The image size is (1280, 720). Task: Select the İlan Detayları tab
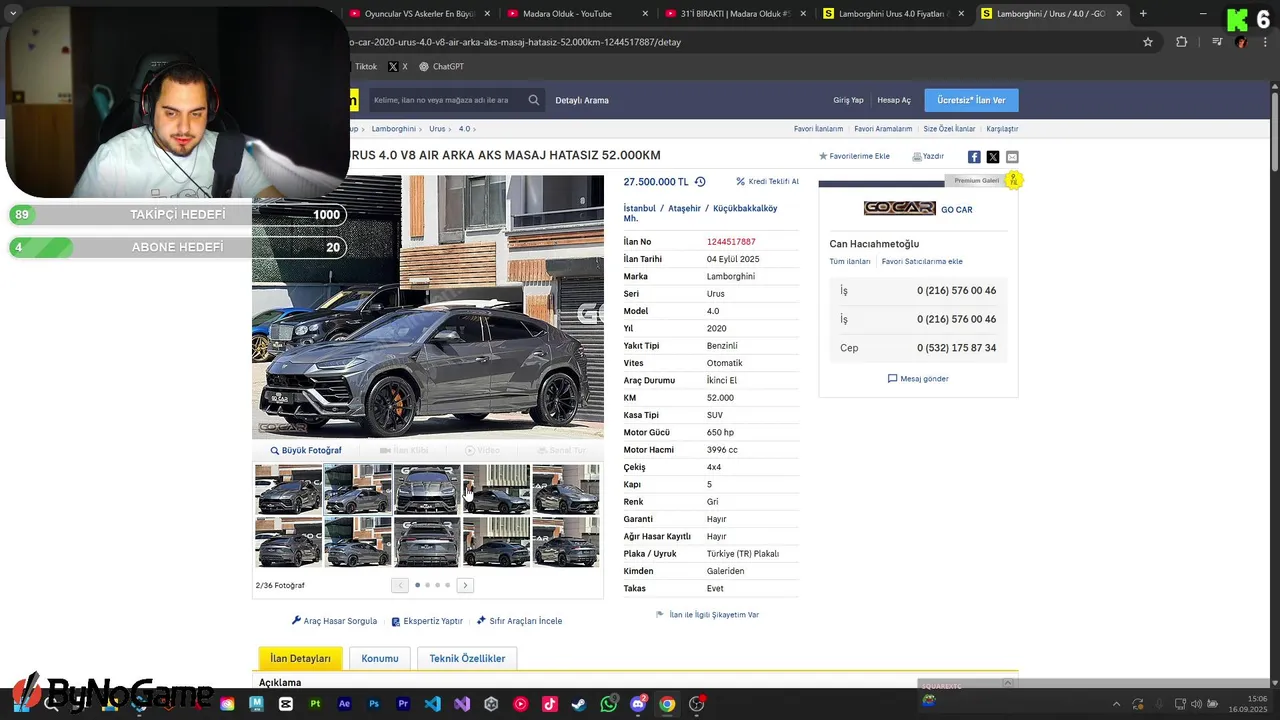(x=300, y=658)
